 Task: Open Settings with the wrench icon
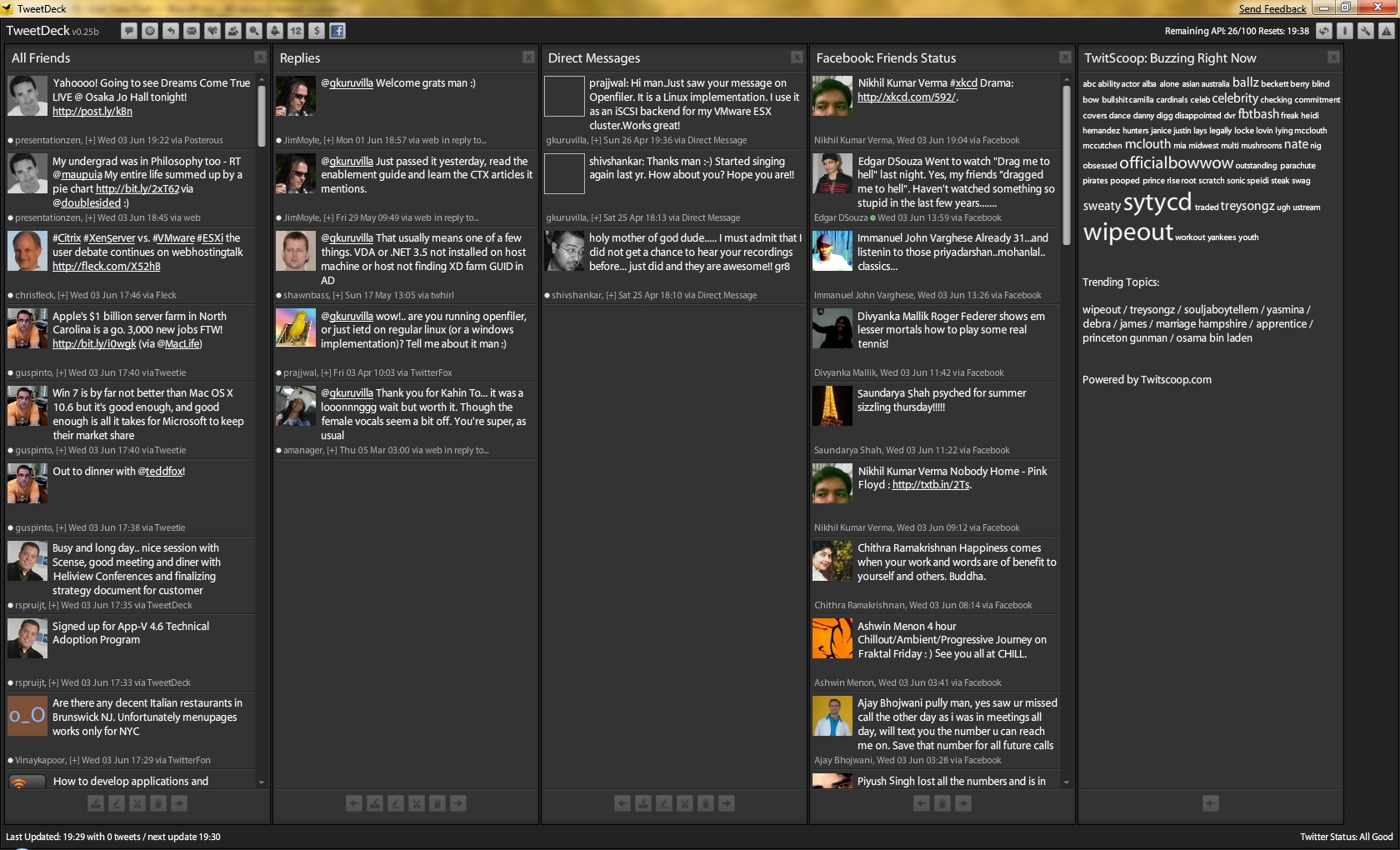1365,31
